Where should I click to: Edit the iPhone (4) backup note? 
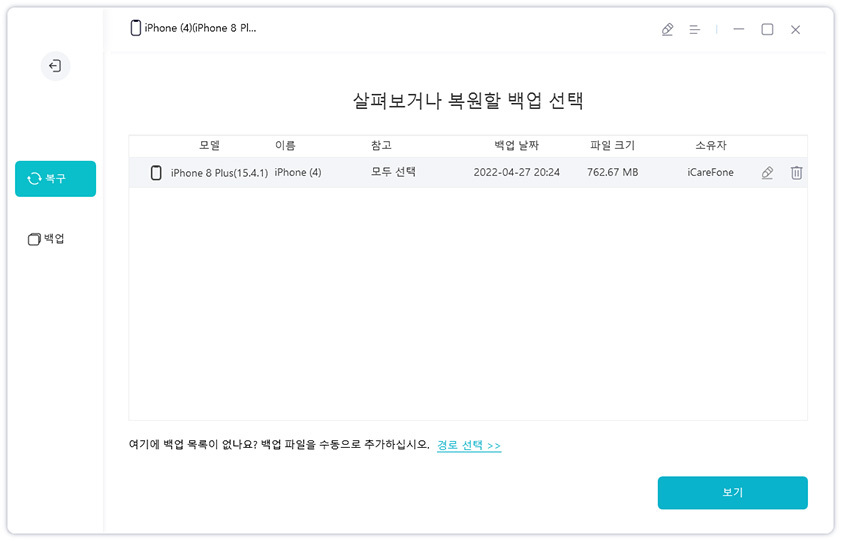[x=768, y=173]
